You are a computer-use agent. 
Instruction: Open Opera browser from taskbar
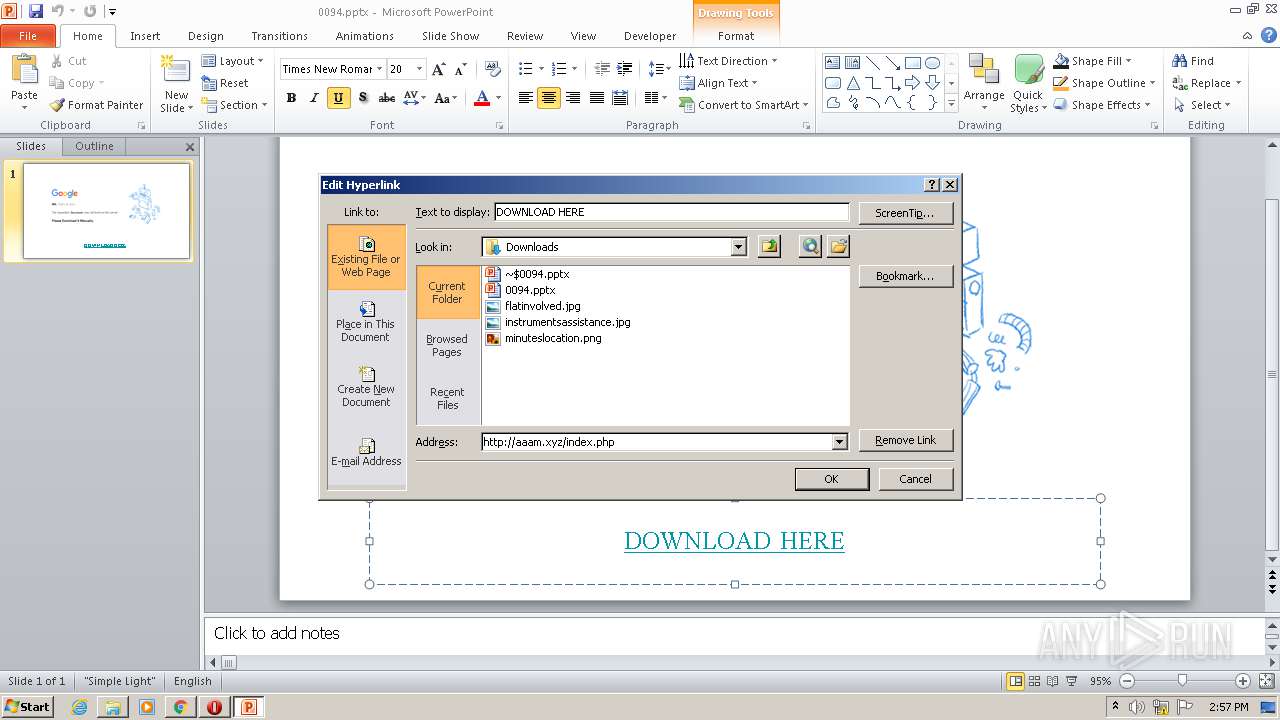point(214,706)
